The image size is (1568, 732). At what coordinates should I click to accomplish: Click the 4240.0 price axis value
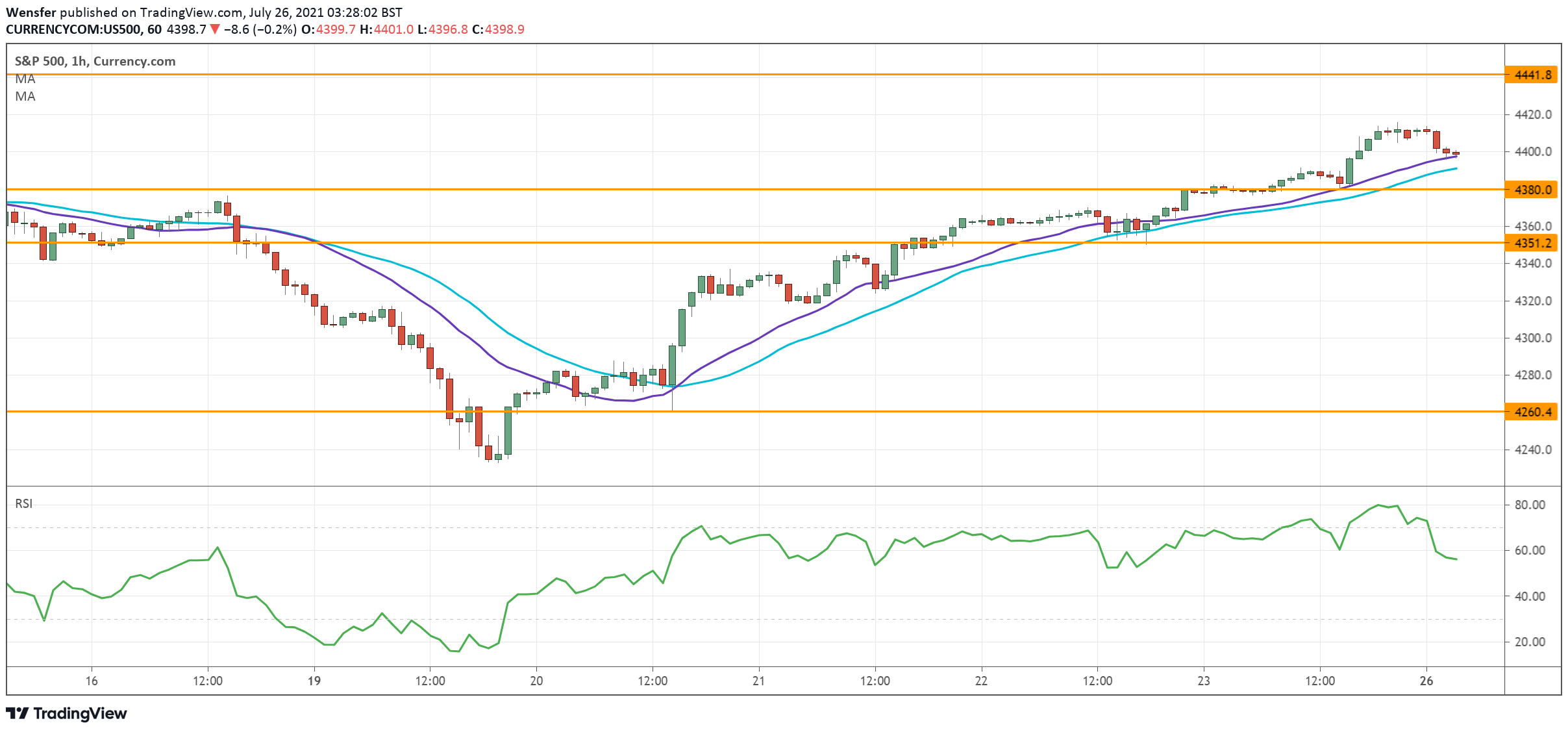tap(1532, 449)
